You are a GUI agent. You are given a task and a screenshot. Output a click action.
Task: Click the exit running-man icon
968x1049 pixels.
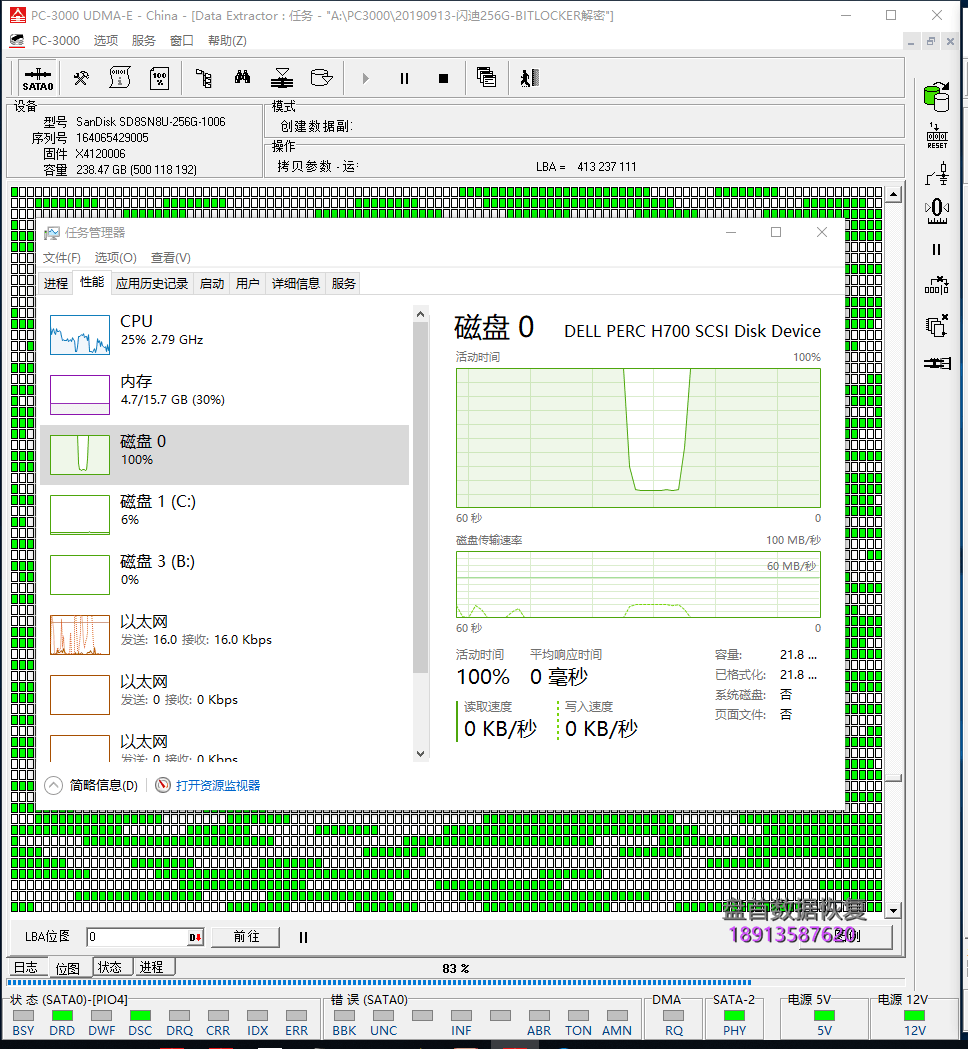coord(529,78)
